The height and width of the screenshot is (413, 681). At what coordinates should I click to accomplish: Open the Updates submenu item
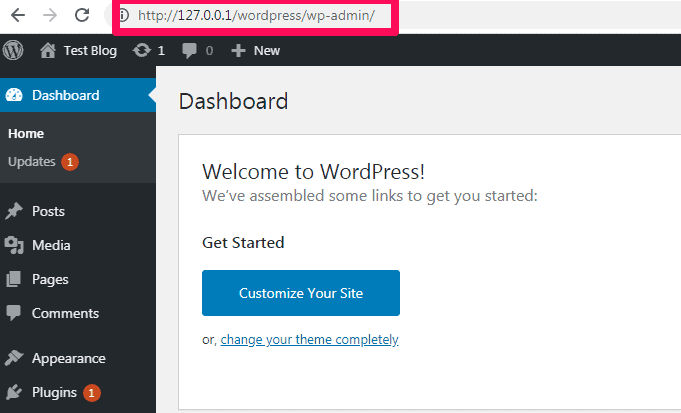[31, 161]
